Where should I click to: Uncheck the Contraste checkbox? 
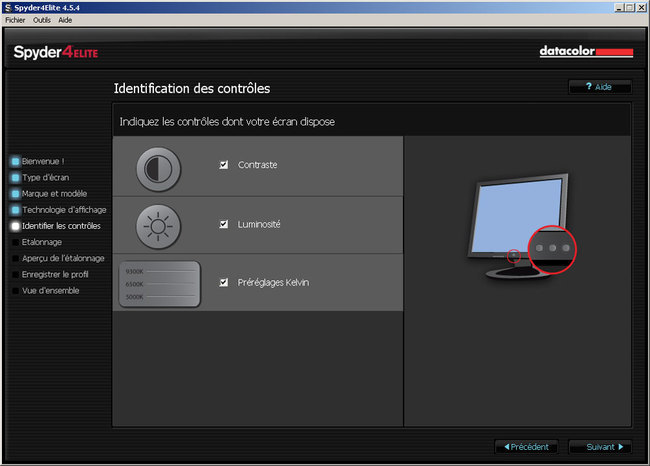point(223,165)
